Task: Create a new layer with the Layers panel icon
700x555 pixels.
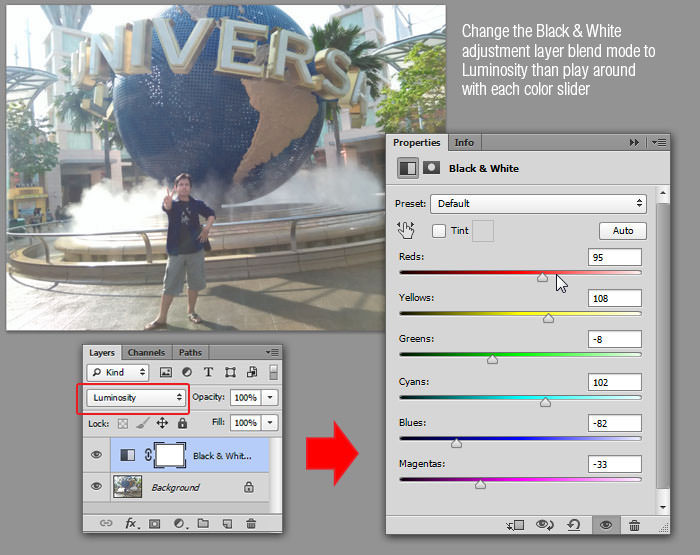Action: (x=227, y=523)
